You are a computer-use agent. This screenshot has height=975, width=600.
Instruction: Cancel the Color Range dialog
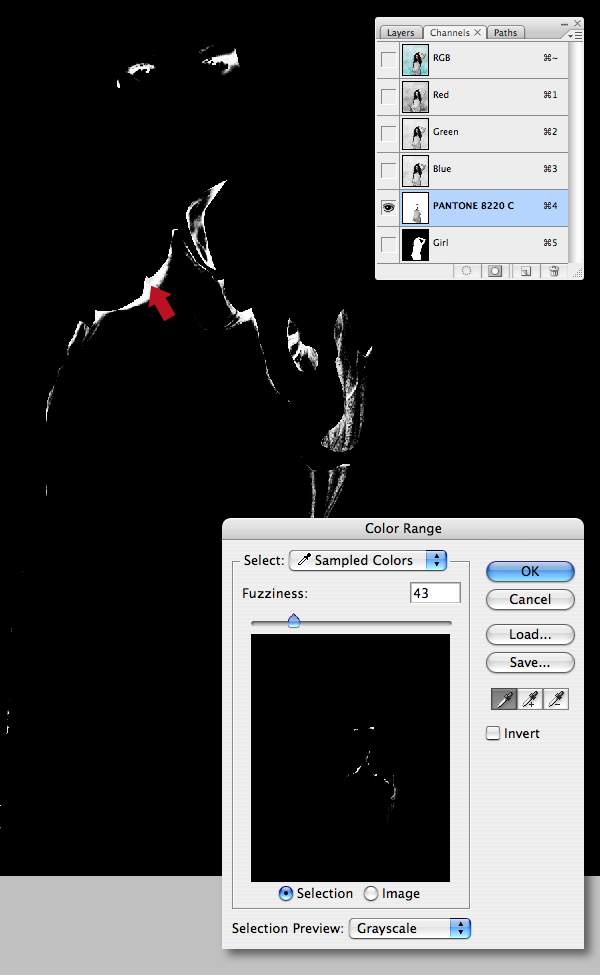[x=530, y=599]
